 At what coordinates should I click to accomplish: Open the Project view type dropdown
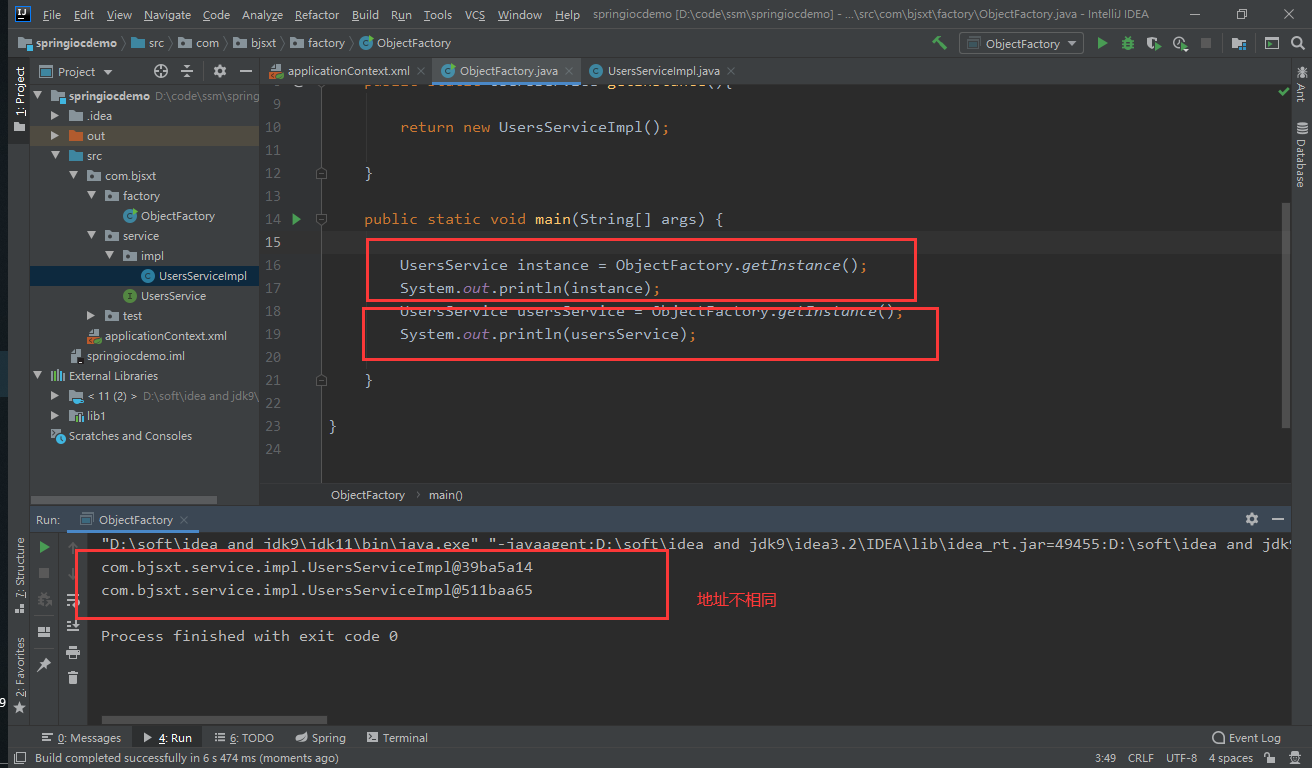[x=76, y=71]
